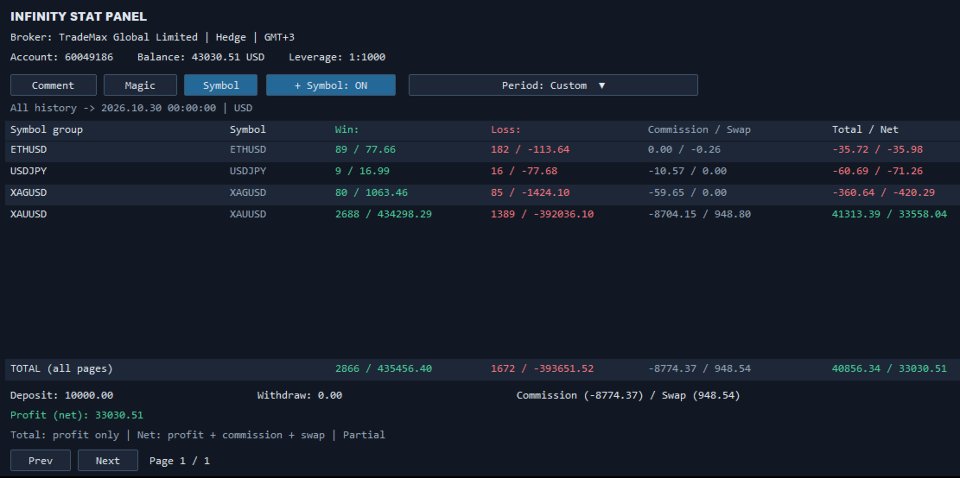Click the 'Total: profit only | Net:' legend line
This screenshot has height=478, width=960.
(x=198, y=435)
